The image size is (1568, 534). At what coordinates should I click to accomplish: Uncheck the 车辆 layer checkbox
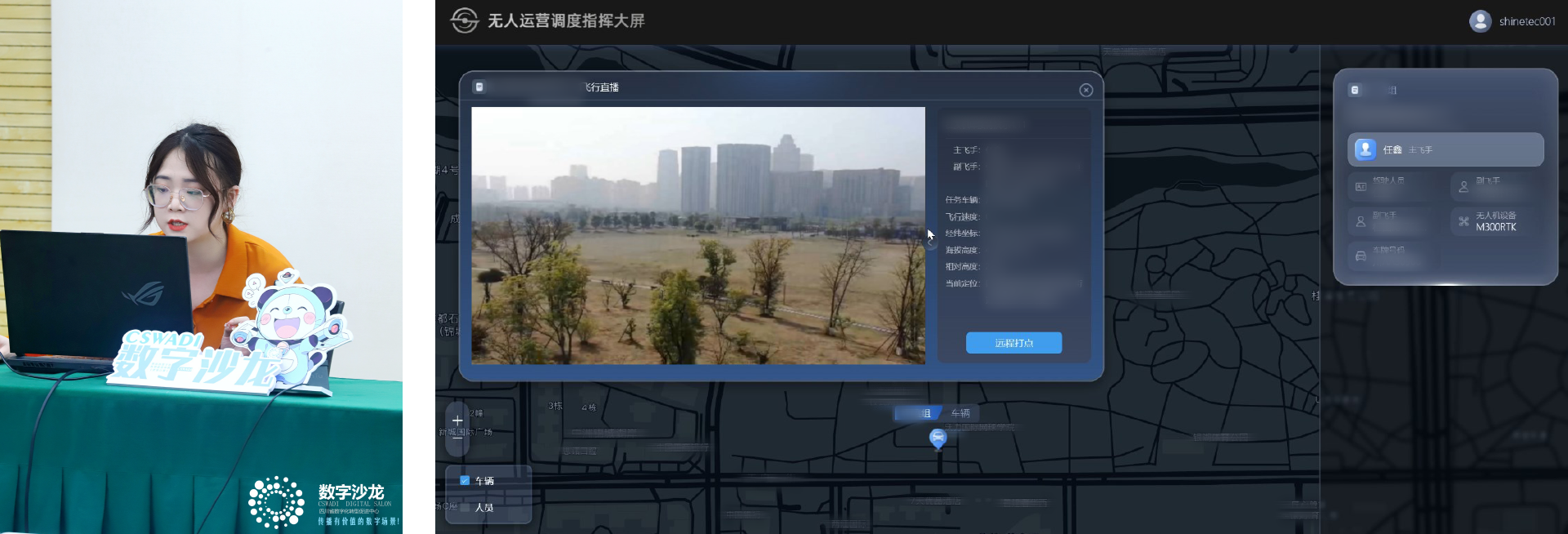pyautogui.click(x=465, y=481)
